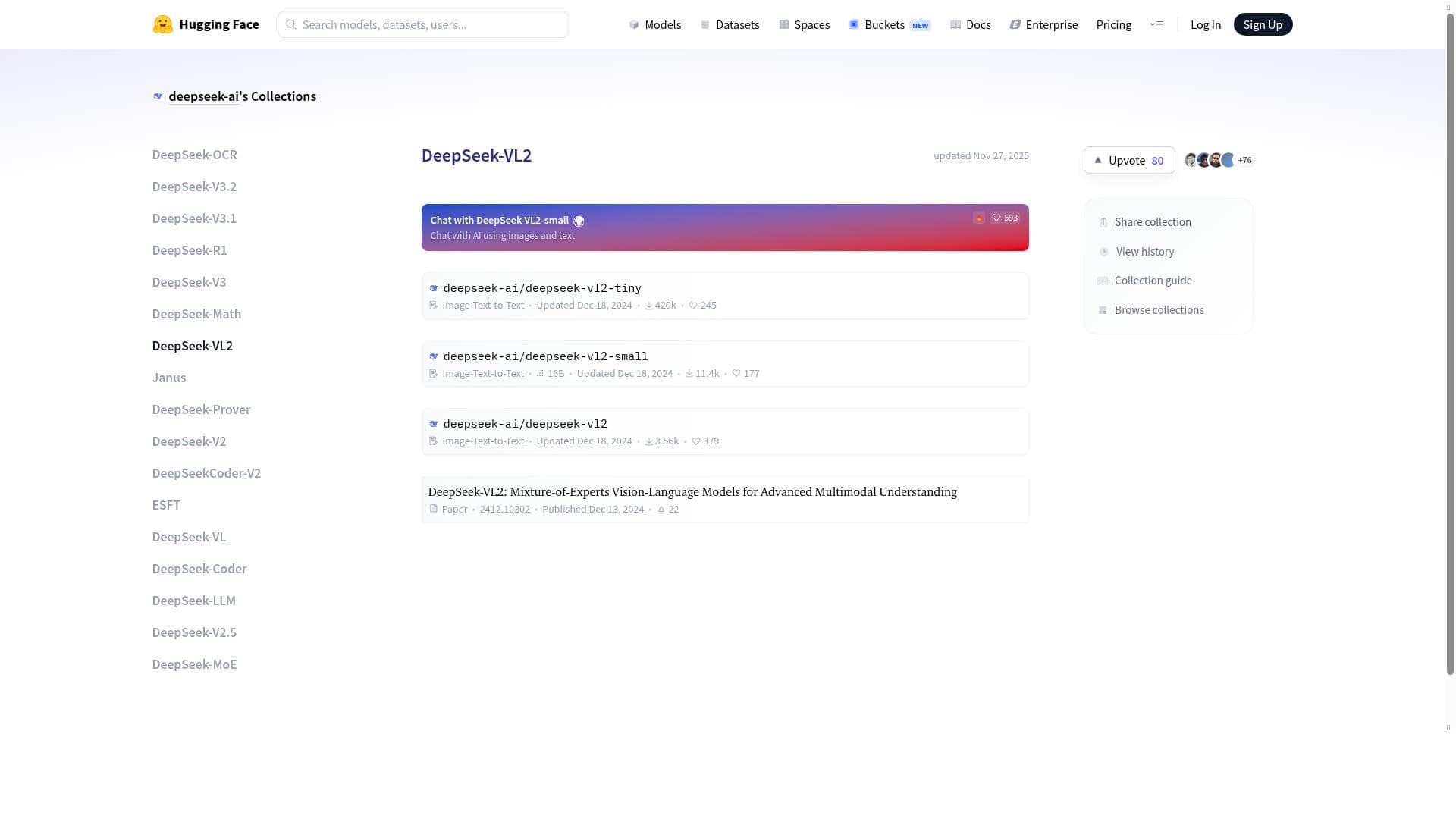Viewport: 1456px width, 819px height.
Task: Select DeepSeek-V2 collection in sidebar
Action: (189, 441)
